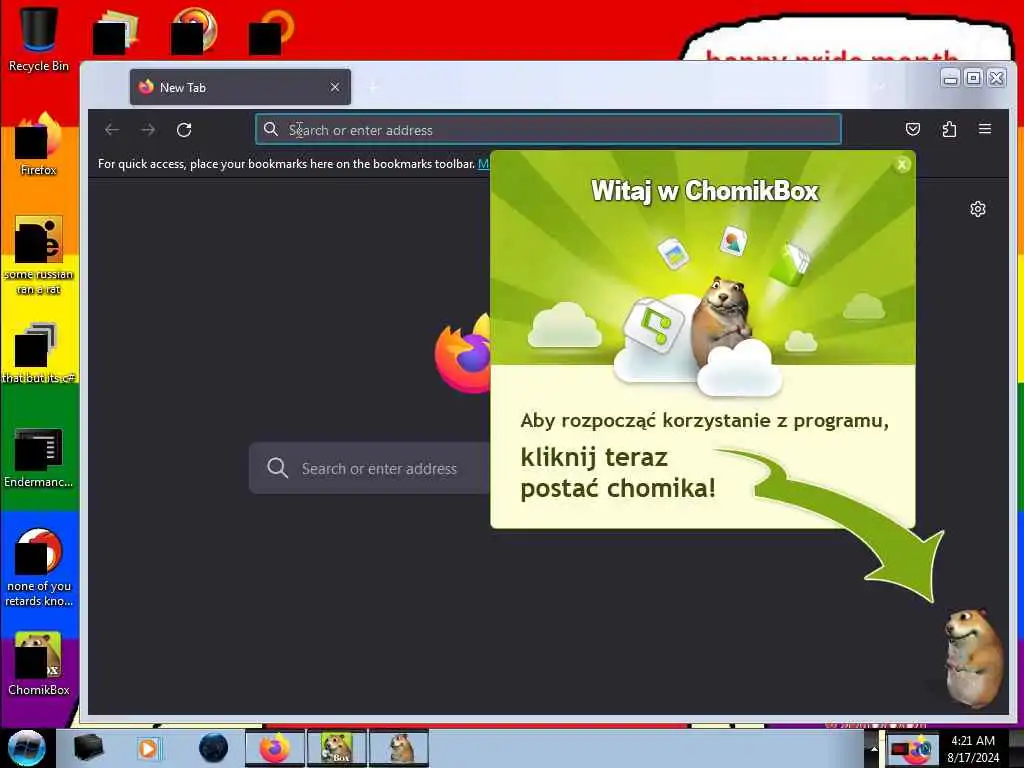This screenshot has width=1024, height=768.
Task: Click the 'kliknij teraz postać chomika!' text
Action: coord(618,473)
